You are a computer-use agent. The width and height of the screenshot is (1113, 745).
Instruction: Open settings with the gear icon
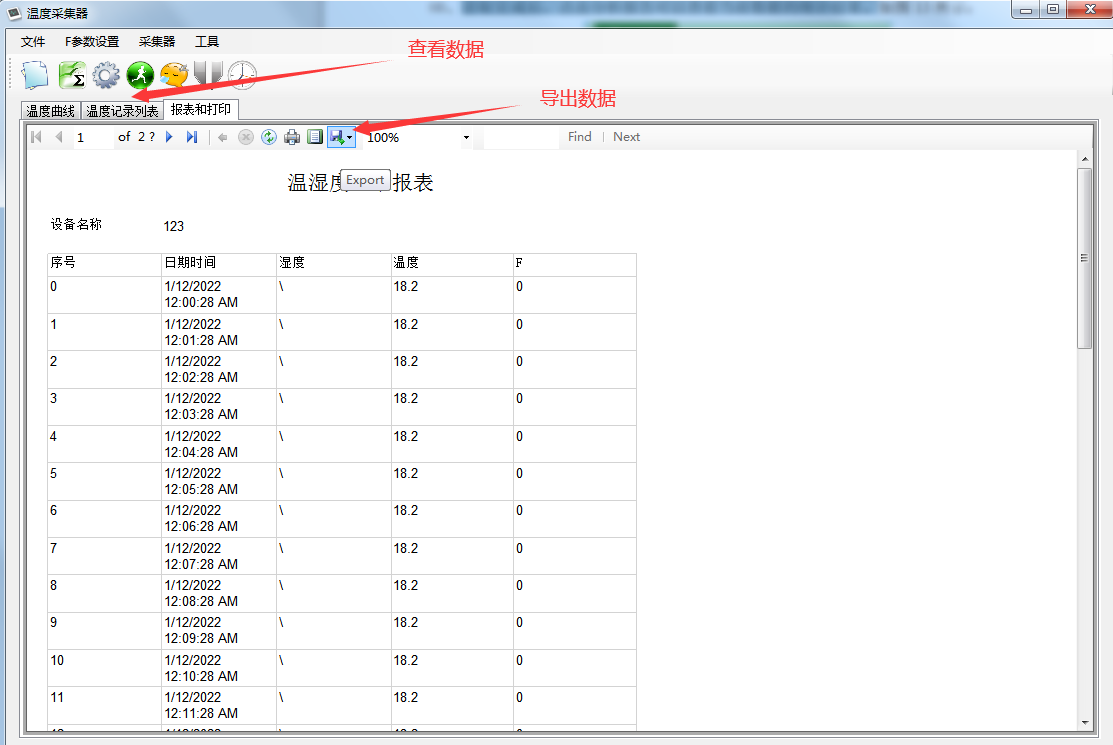tap(106, 75)
